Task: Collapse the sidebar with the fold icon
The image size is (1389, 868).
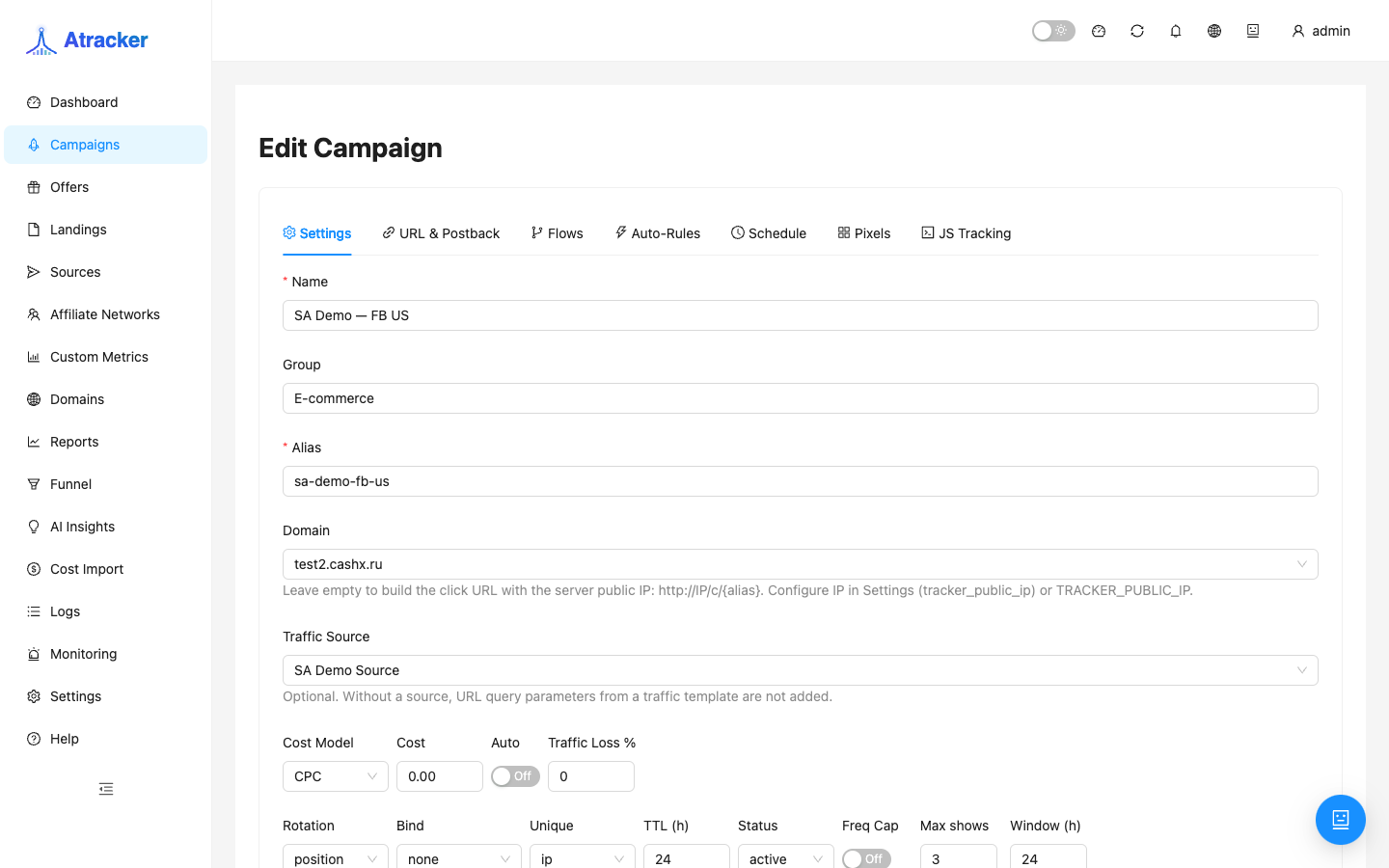Action: click(106, 789)
